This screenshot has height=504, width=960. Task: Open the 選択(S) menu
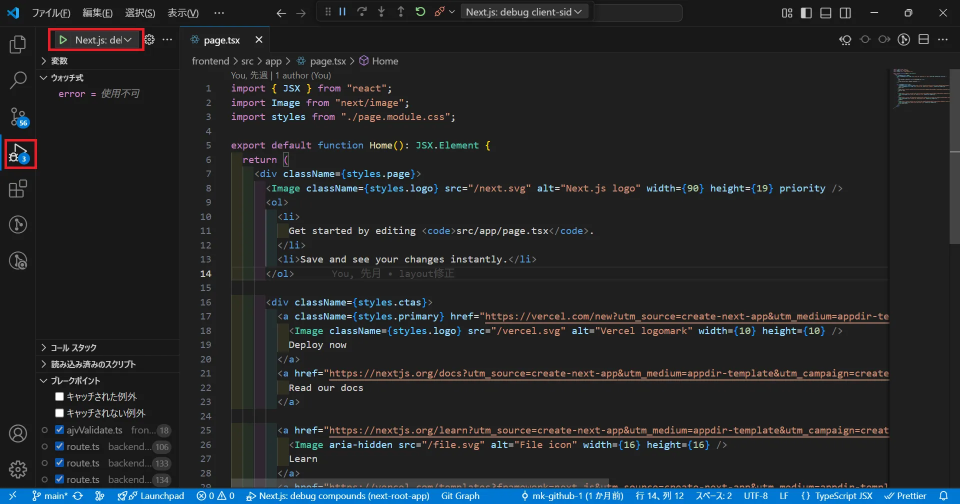pyautogui.click(x=140, y=13)
